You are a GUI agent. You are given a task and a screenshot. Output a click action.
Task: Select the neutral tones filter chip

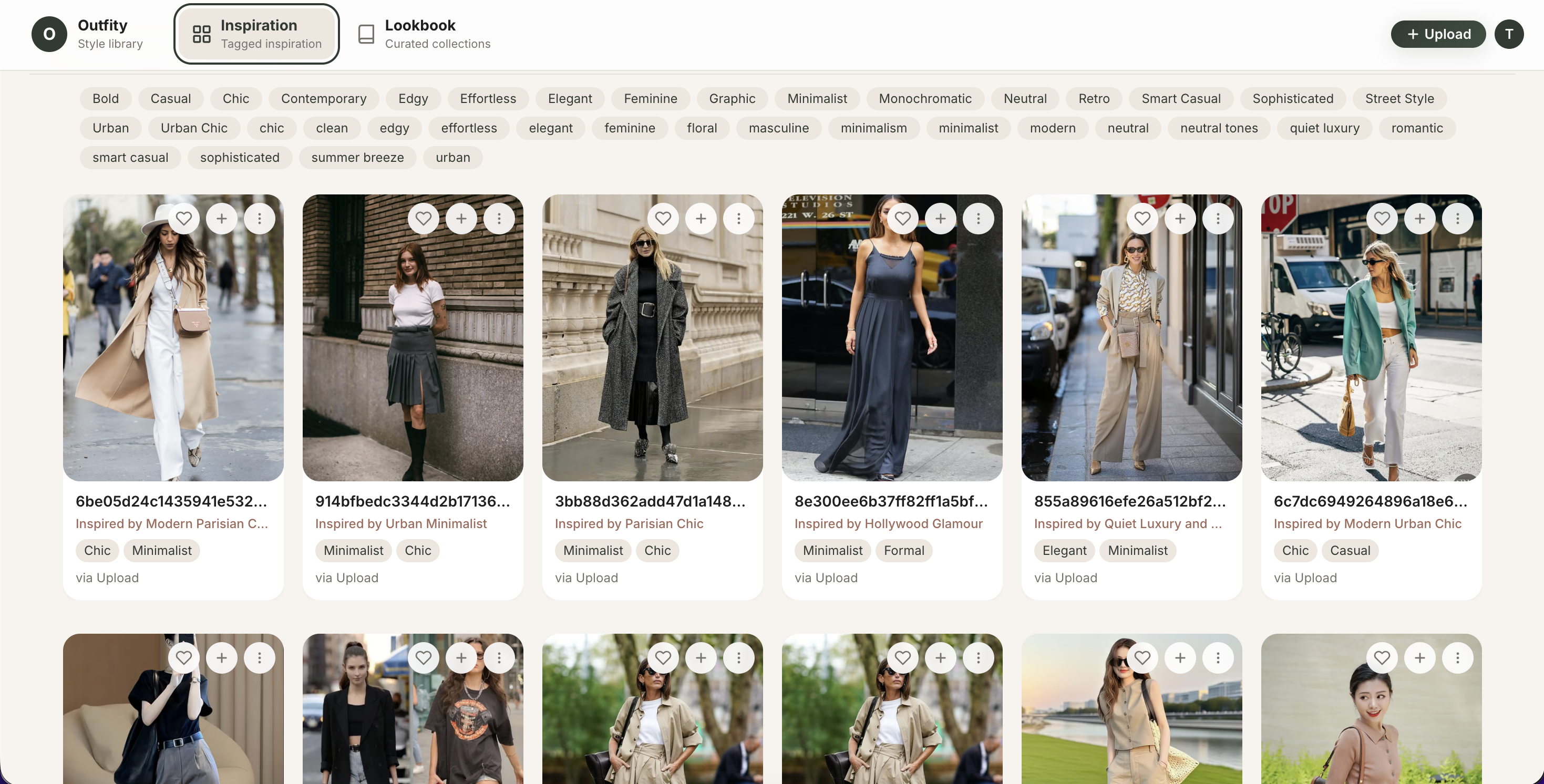coord(1219,128)
